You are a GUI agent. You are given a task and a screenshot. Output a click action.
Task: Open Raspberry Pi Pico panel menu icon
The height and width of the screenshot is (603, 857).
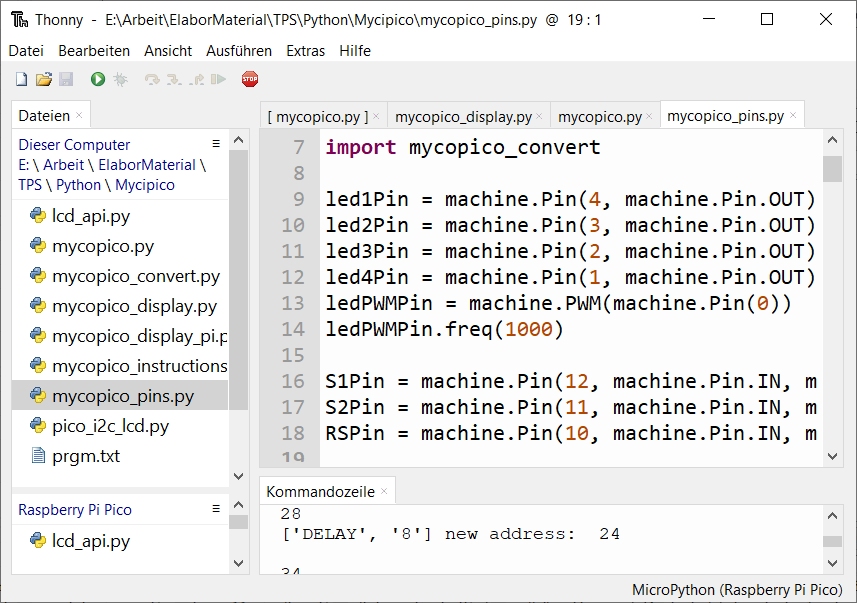(216, 509)
